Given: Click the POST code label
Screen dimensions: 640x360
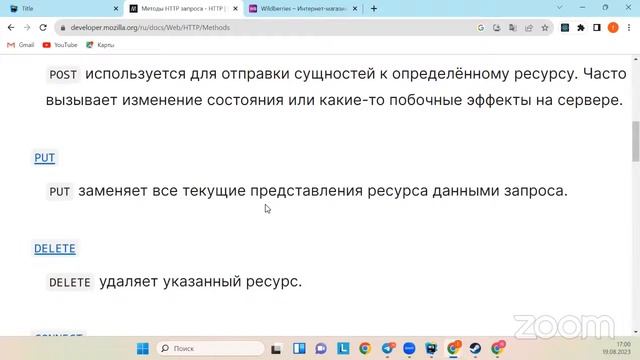Looking at the screenshot, I should click(x=63, y=75).
